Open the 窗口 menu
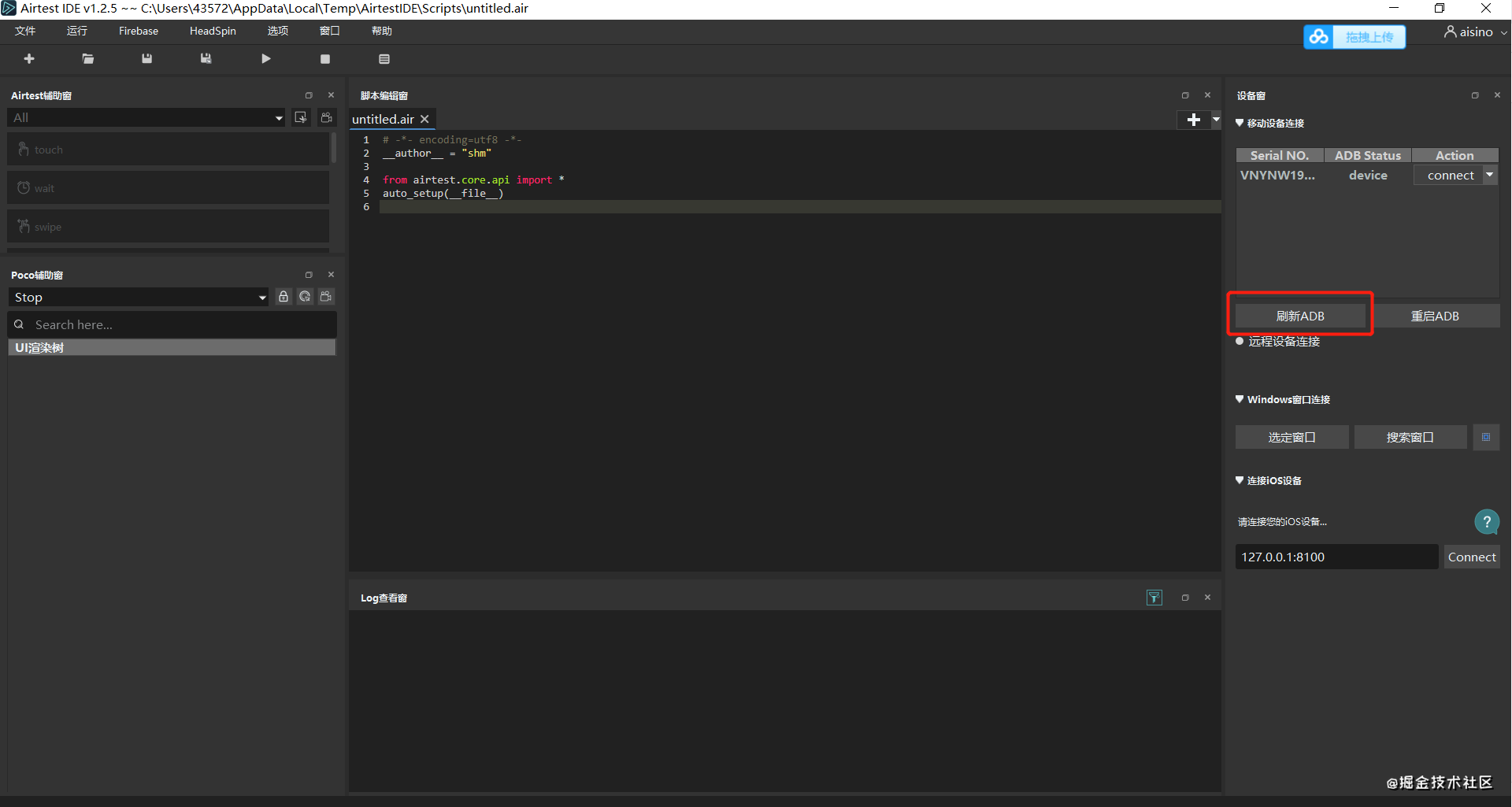The height and width of the screenshot is (807, 1512). (x=330, y=31)
